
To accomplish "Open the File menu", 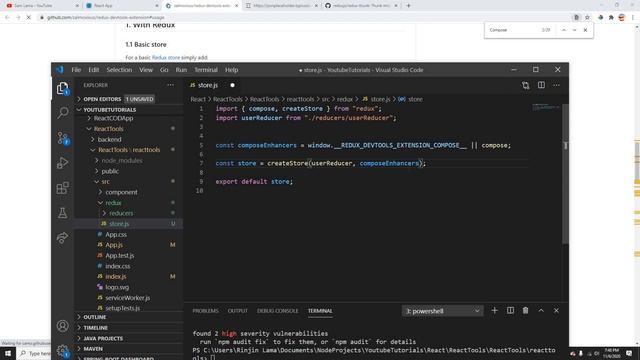I will coord(76,70).
